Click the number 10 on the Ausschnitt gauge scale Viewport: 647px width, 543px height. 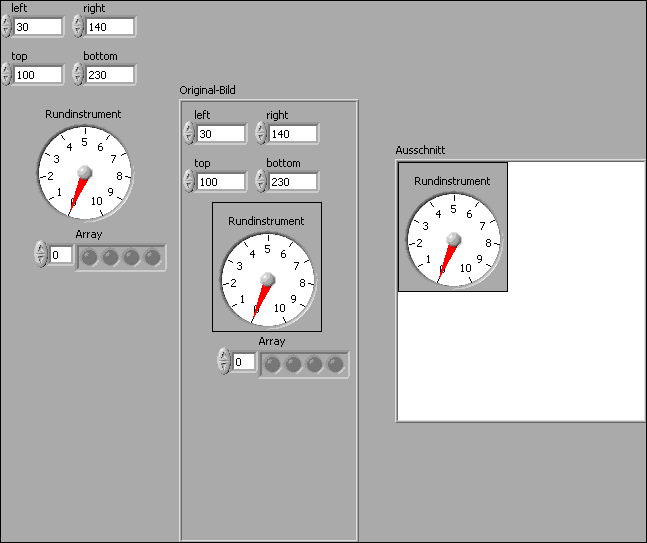[466, 268]
